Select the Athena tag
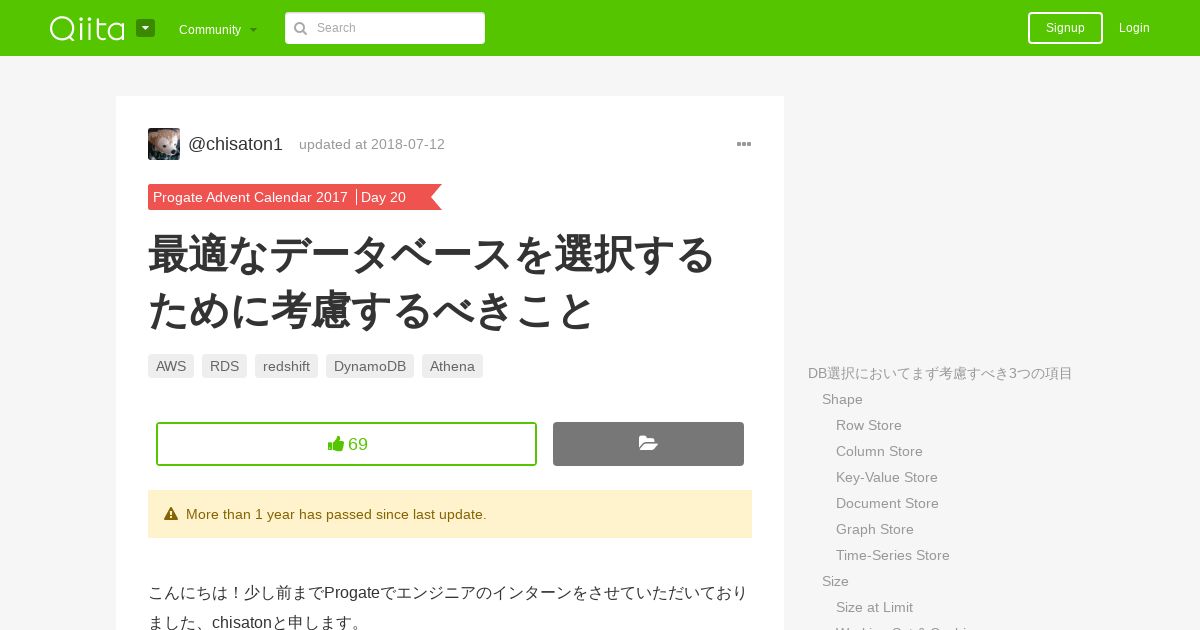Screen dimensions: 1200x630 click(452, 366)
